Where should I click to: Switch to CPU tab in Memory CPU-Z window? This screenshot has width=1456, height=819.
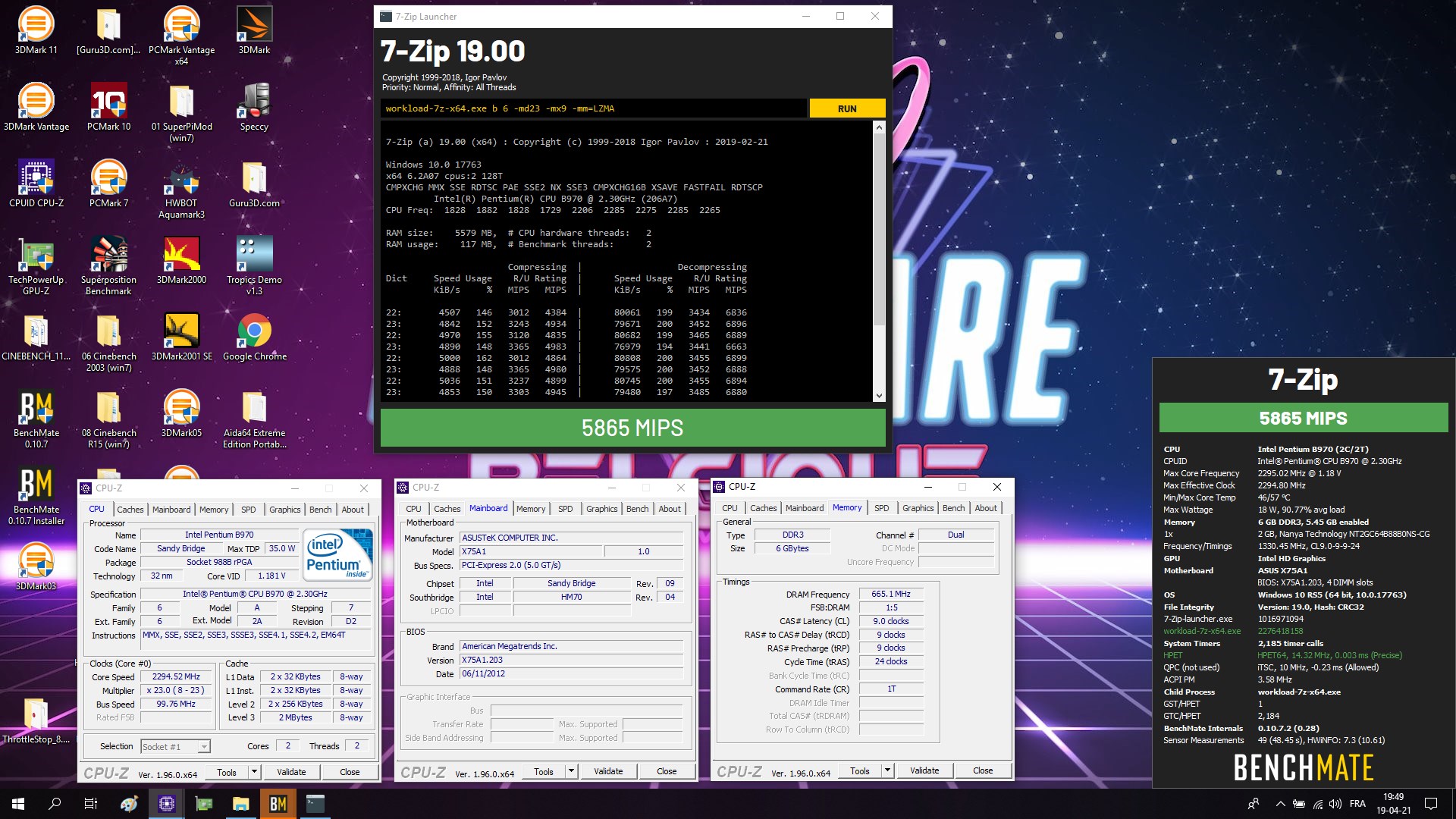730,508
